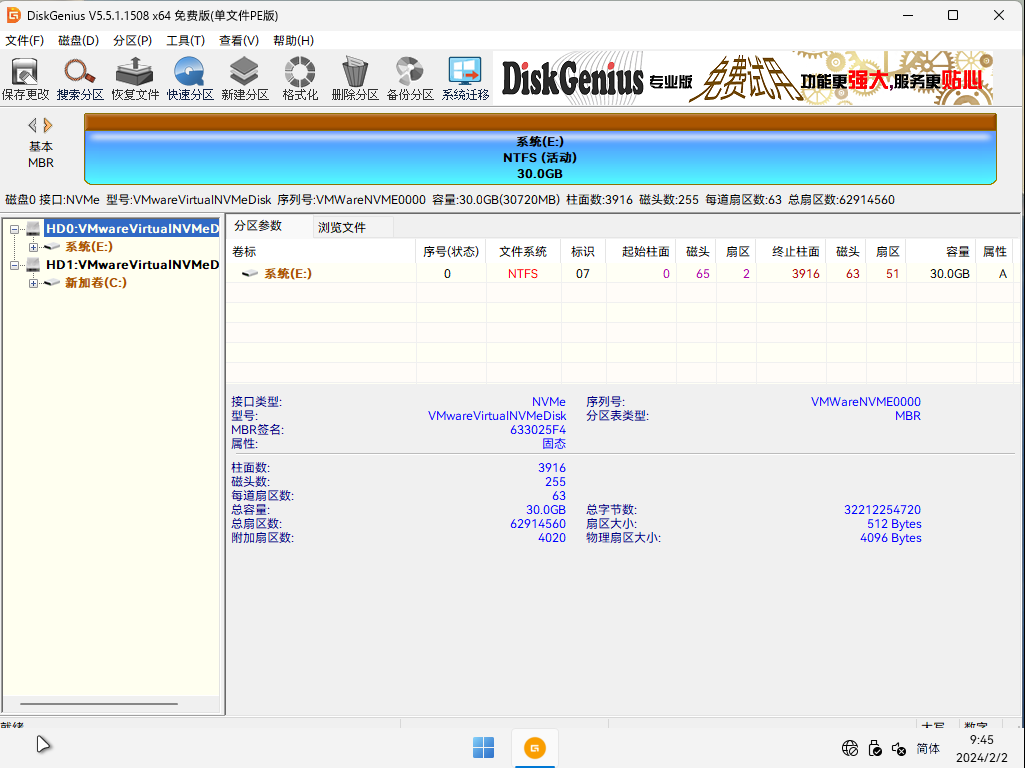Switch to the 浏览文件 tab

coord(352,227)
